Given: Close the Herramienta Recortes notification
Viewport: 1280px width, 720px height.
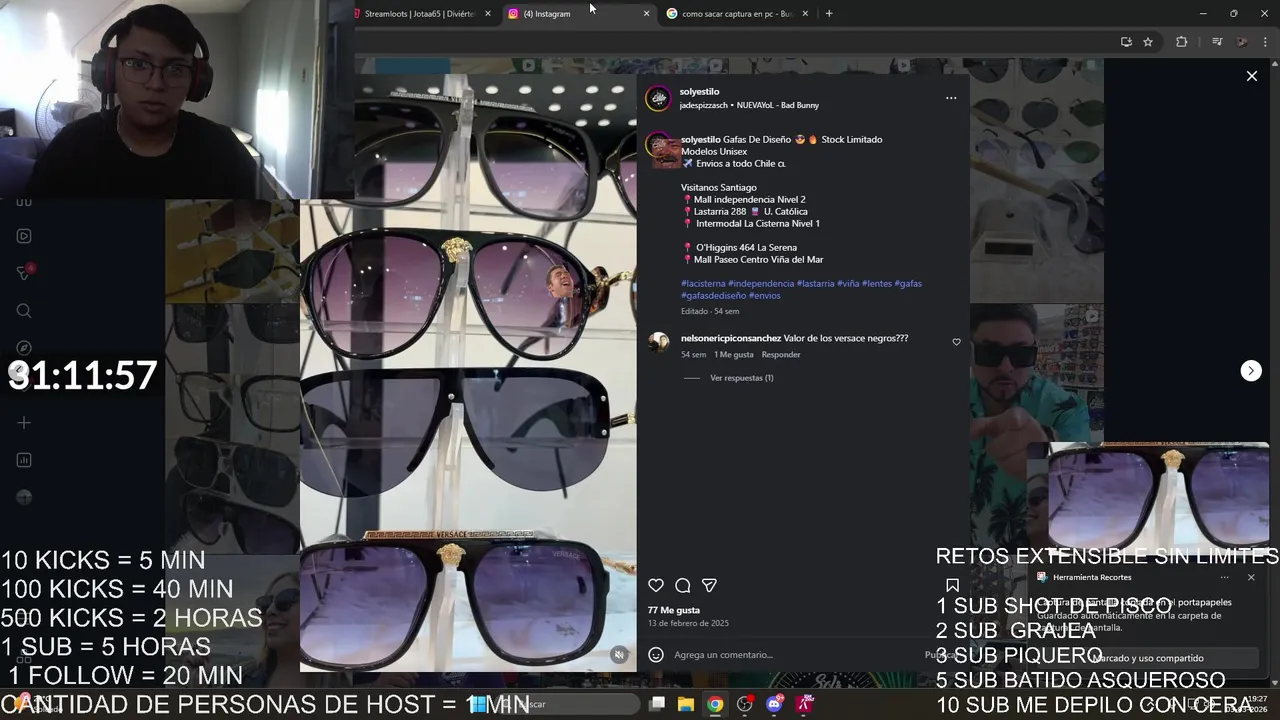Looking at the screenshot, I should (x=1251, y=577).
